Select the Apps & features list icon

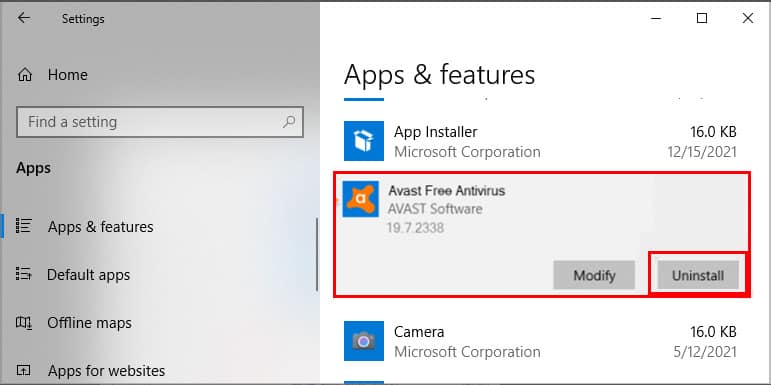pos(24,226)
